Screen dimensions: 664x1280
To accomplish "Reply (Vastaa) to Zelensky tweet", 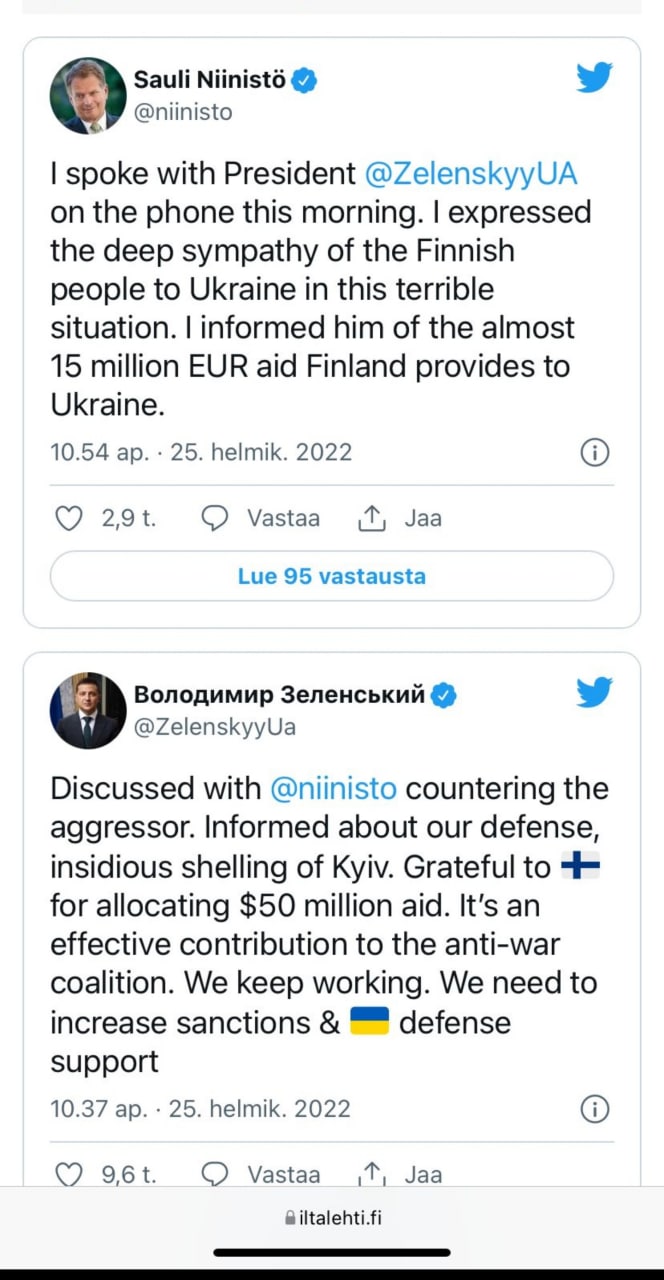I will (x=262, y=1174).
